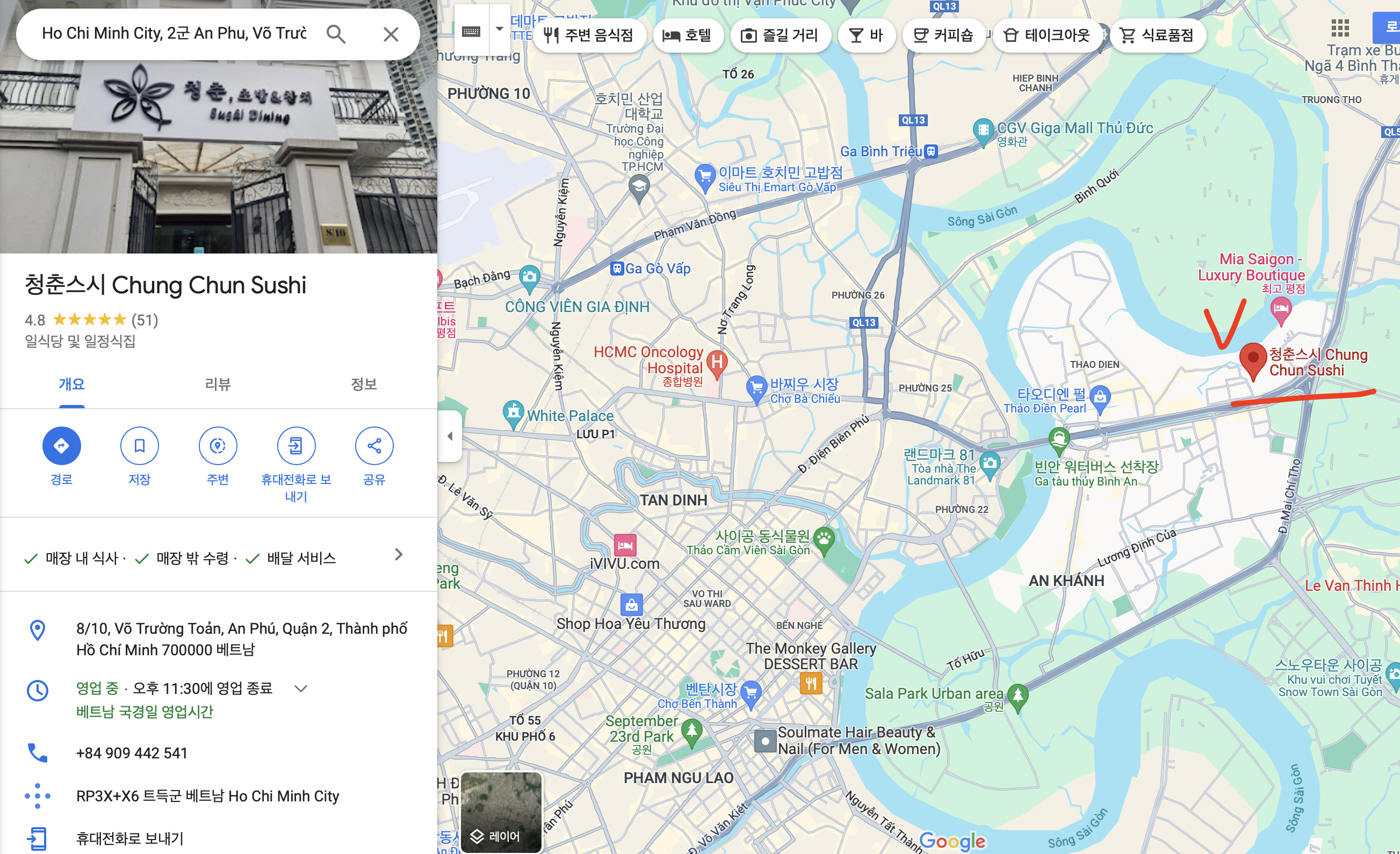Image resolution: width=1400 pixels, height=854 pixels.
Task: Expand the keyboard input options dropdown arrow
Action: pyautogui.click(x=500, y=28)
